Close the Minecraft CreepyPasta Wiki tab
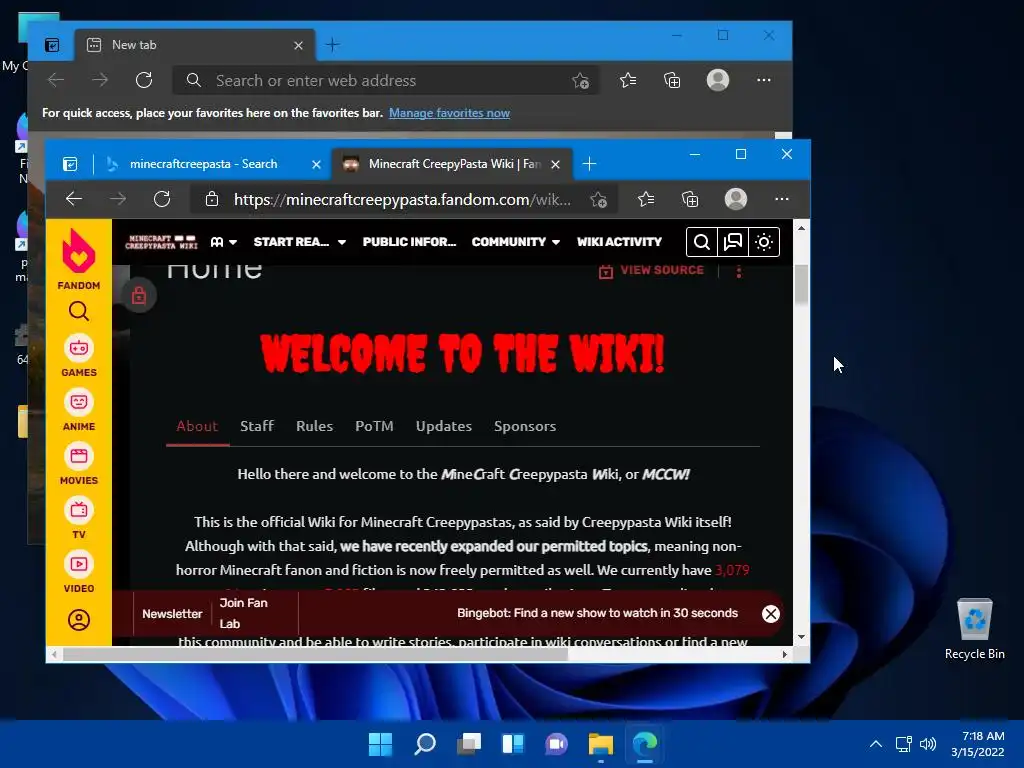The width and height of the screenshot is (1024, 768). pyautogui.click(x=555, y=165)
